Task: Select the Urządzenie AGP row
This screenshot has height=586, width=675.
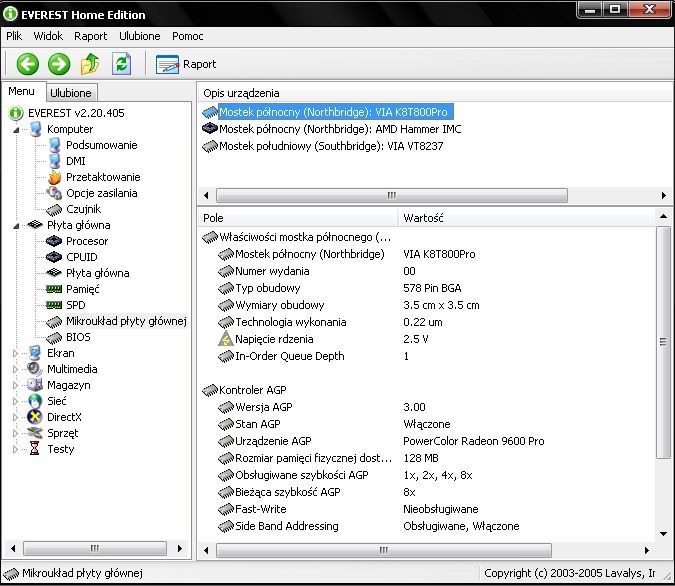Action: coord(426,441)
